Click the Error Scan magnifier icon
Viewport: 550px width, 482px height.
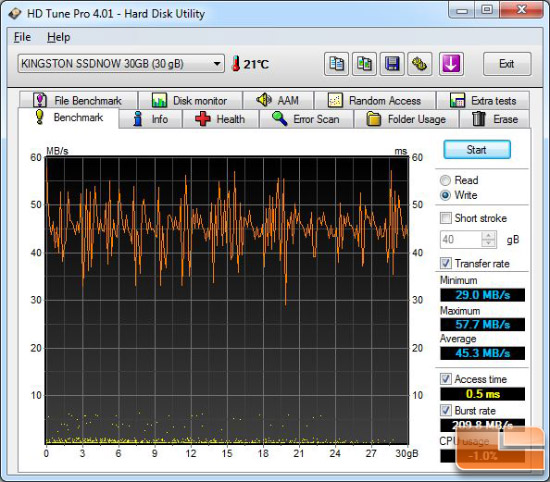(x=280, y=119)
